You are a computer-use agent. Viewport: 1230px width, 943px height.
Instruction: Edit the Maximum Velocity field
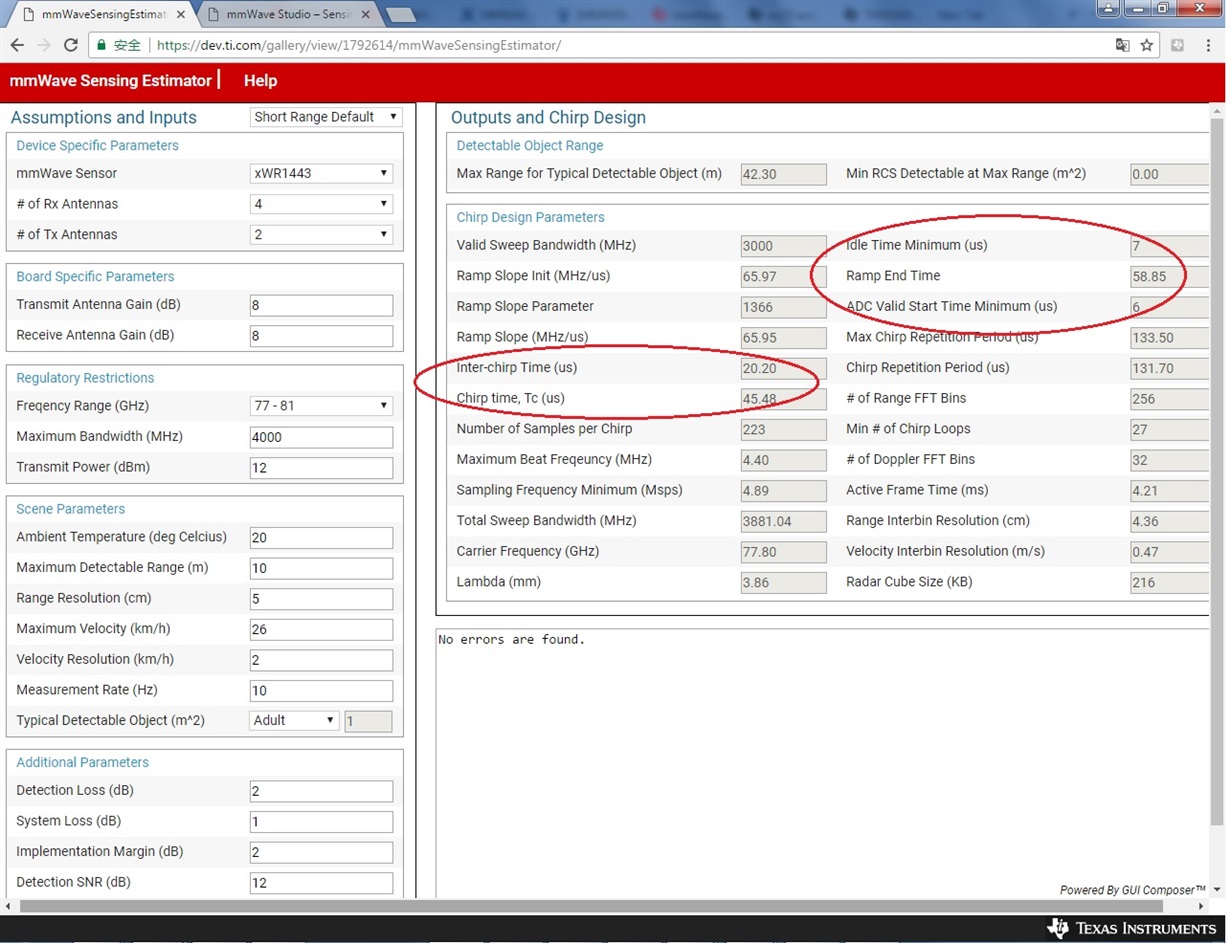pyautogui.click(x=321, y=630)
